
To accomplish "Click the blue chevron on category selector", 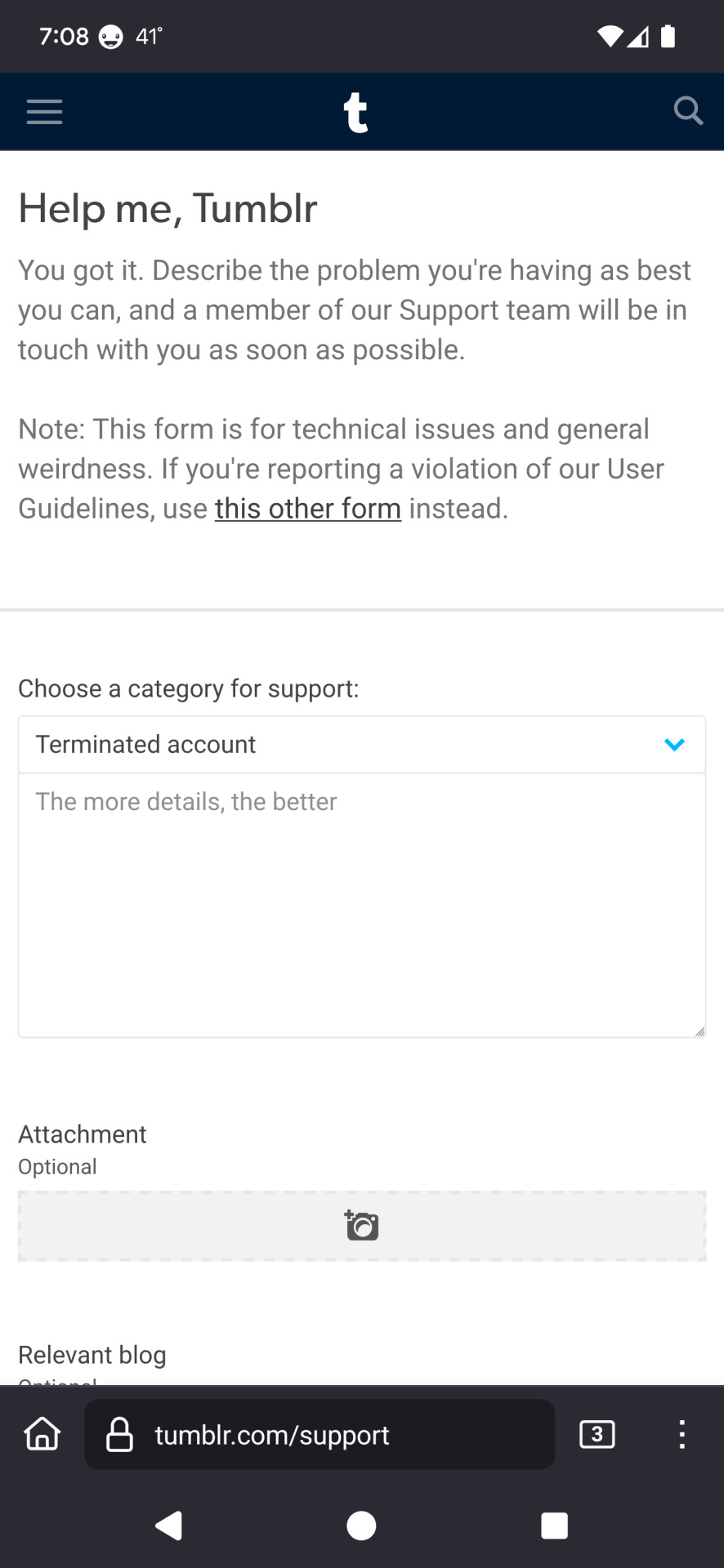I will coord(674,745).
